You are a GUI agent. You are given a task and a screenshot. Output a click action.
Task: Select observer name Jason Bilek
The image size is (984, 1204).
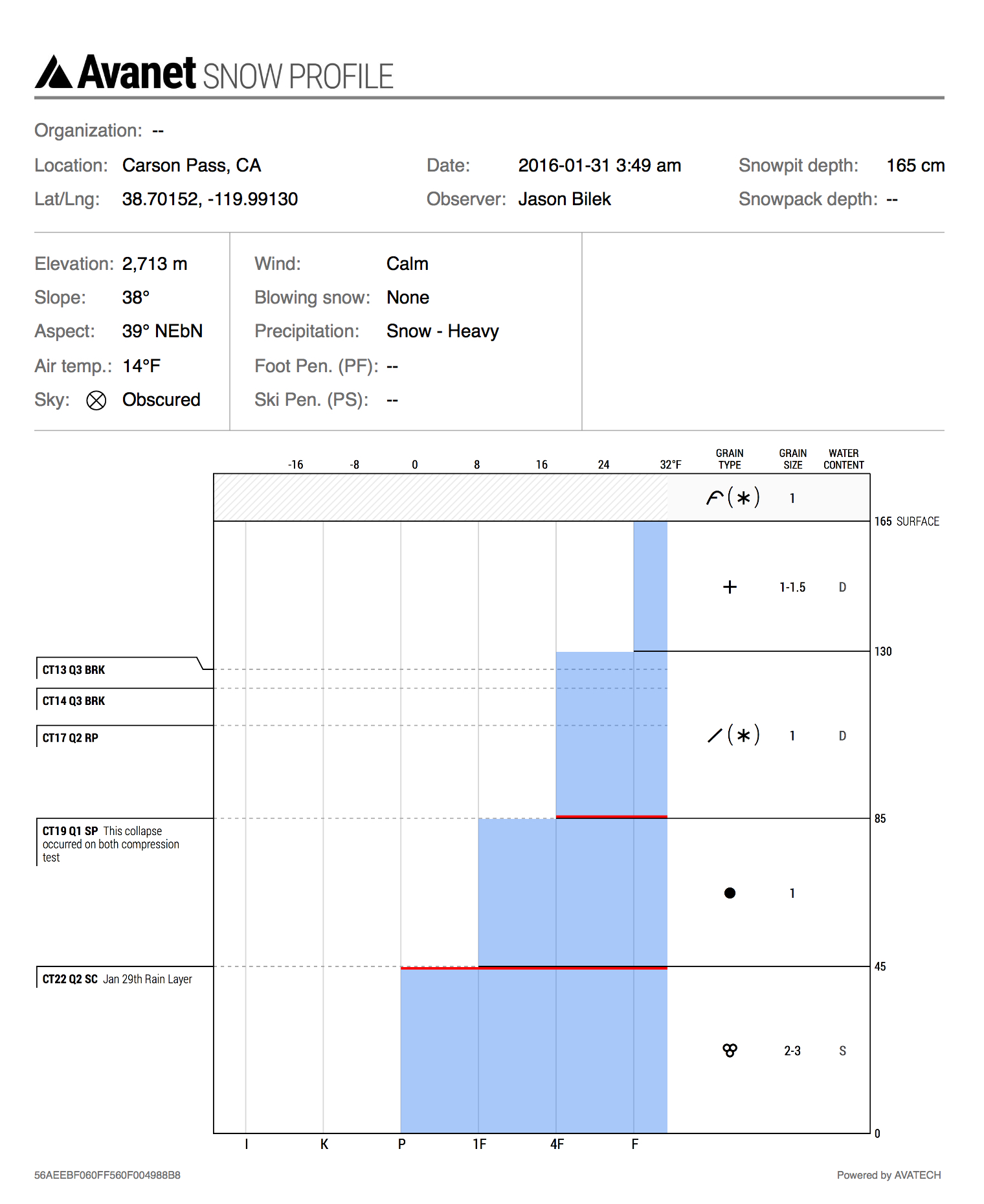pyautogui.click(x=564, y=199)
